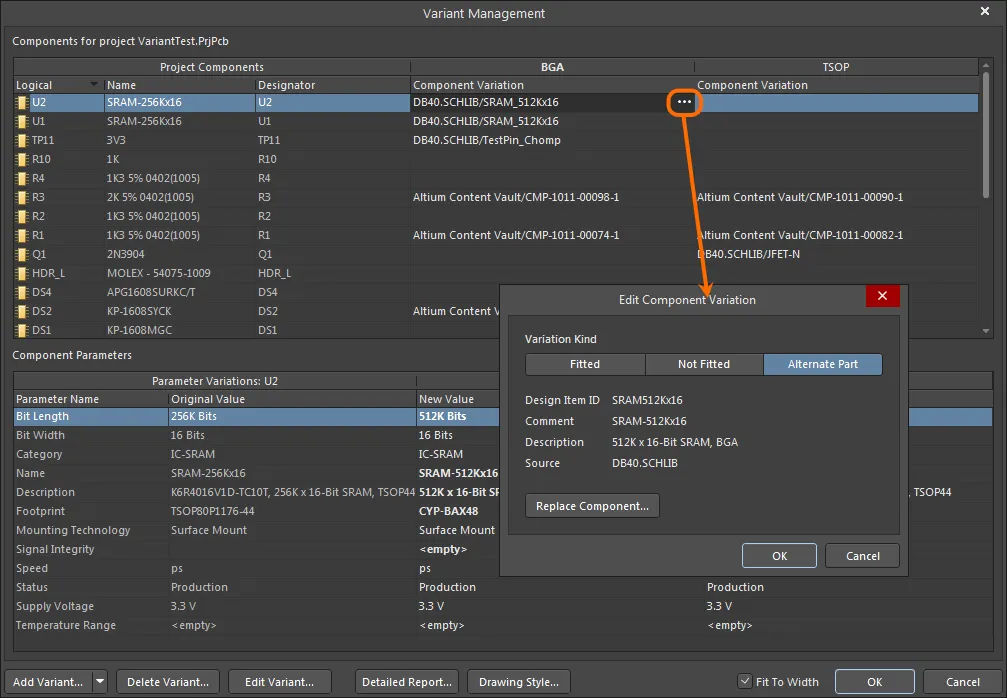Click the Detailed Report button
The height and width of the screenshot is (698, 1007).
coord(407,682)
